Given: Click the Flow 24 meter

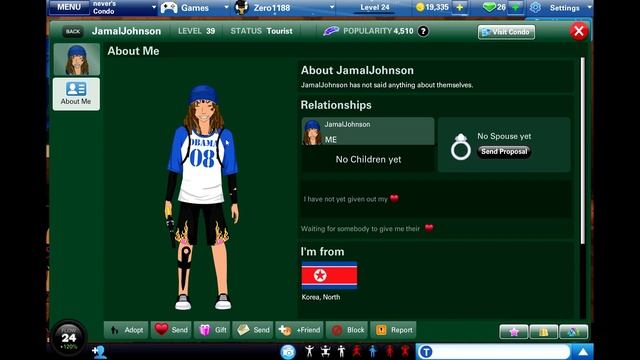Looking at the screenshot, I should click(69, 338).
